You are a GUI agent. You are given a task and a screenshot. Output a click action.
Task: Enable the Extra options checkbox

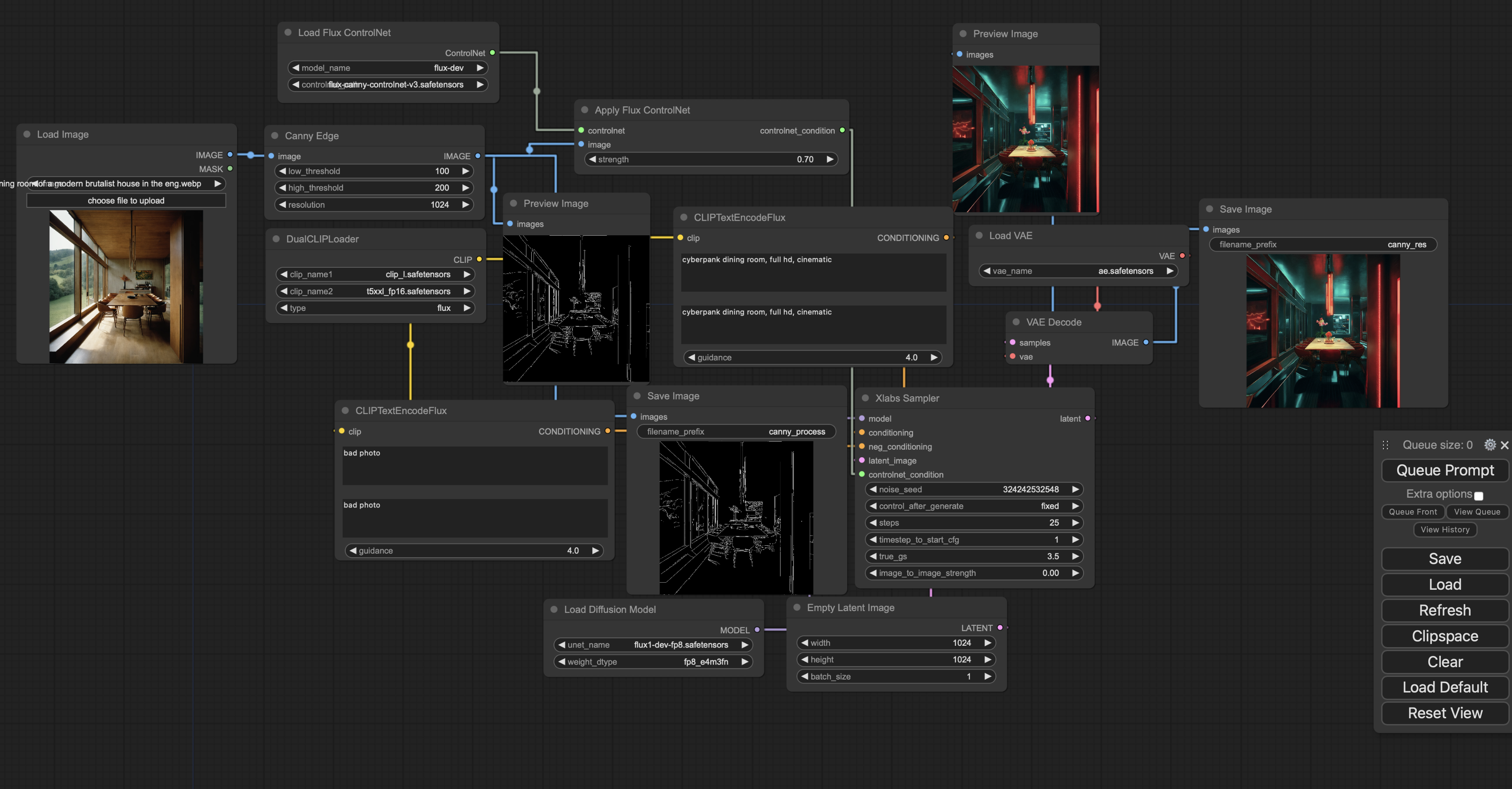pyautogui.click(x=1479, y=496)
